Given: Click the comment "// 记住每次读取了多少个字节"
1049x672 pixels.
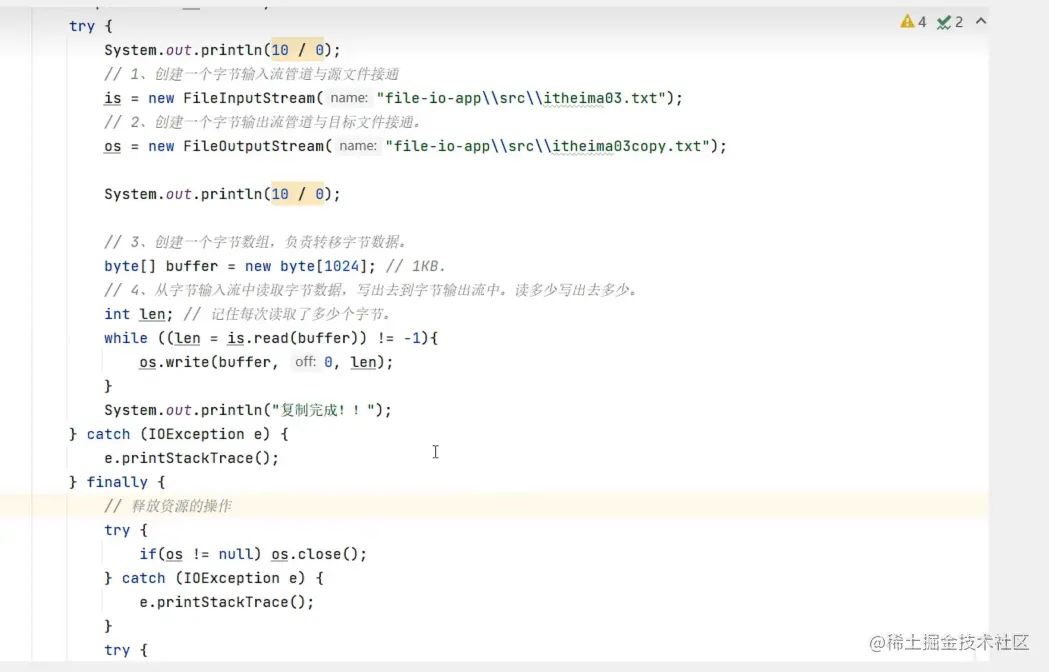Looking at the screenshot, I should point(288,315).
